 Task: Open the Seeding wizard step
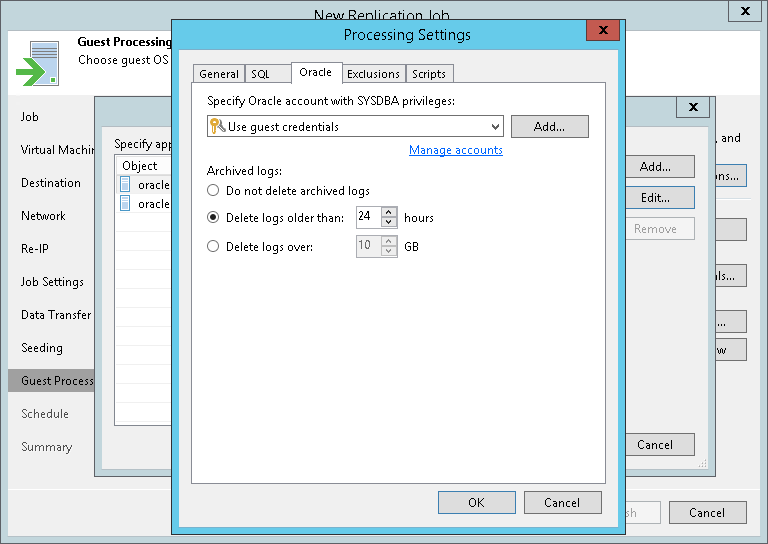(x=42, y=348)
